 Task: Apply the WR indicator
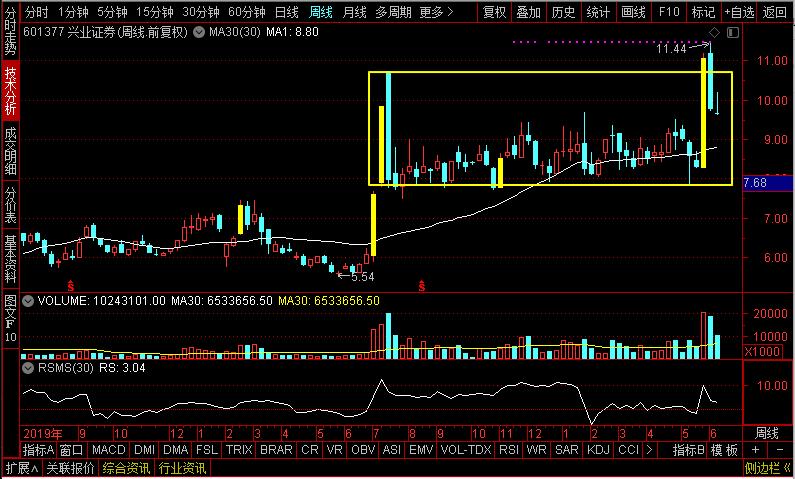tap(537, 450)
